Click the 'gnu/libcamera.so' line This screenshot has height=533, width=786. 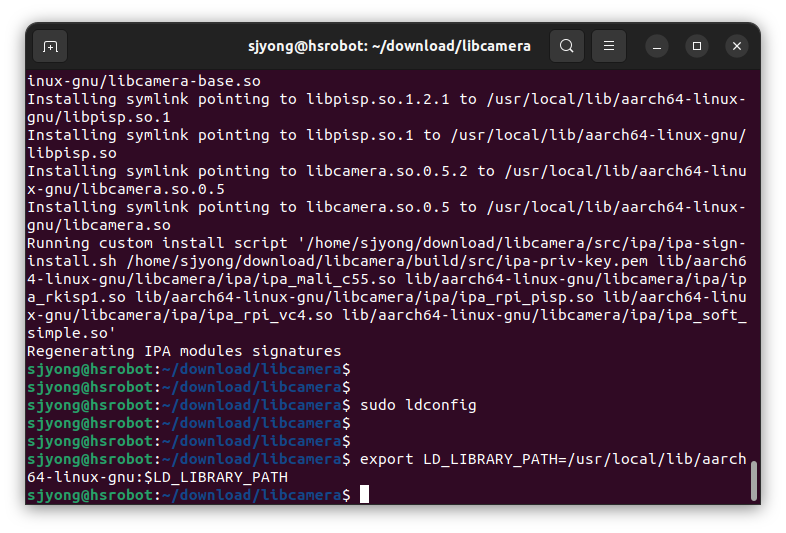pos(99,226)
